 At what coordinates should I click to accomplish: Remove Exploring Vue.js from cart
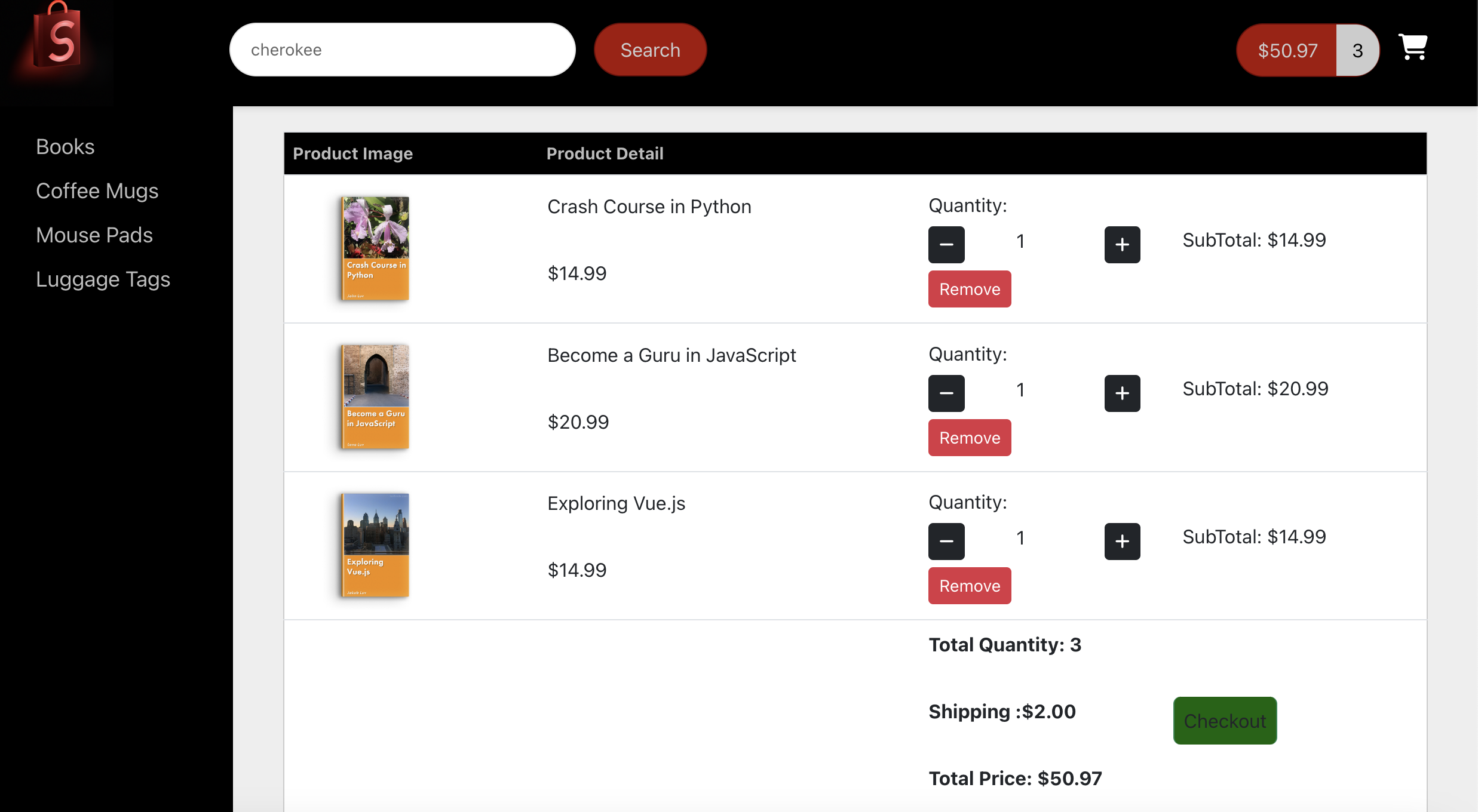click(x=969, y=586)
